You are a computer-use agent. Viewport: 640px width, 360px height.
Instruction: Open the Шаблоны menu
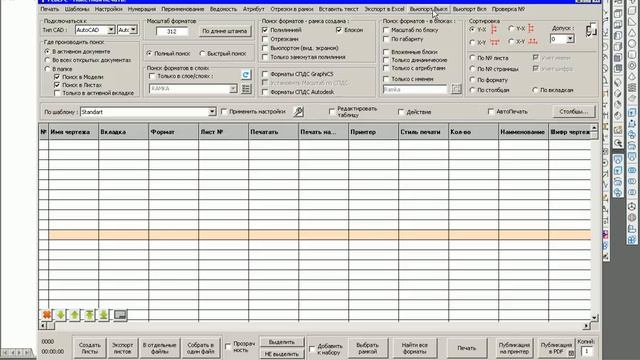pyautogui.click(x=77, y=9)
